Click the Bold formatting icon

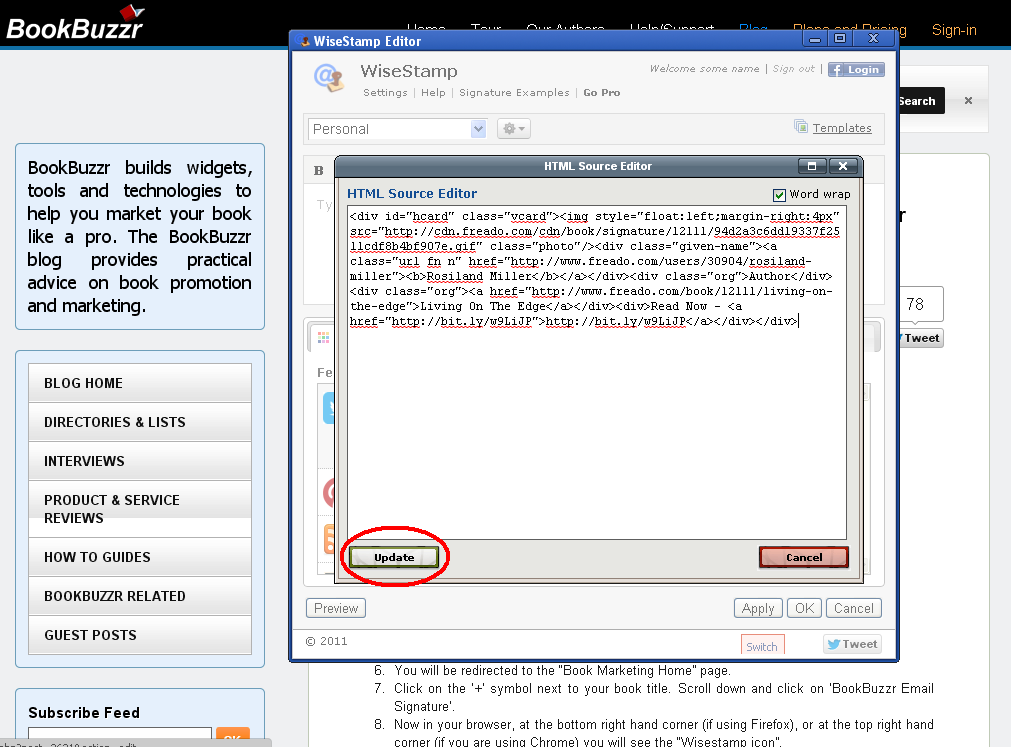point(319,171)
